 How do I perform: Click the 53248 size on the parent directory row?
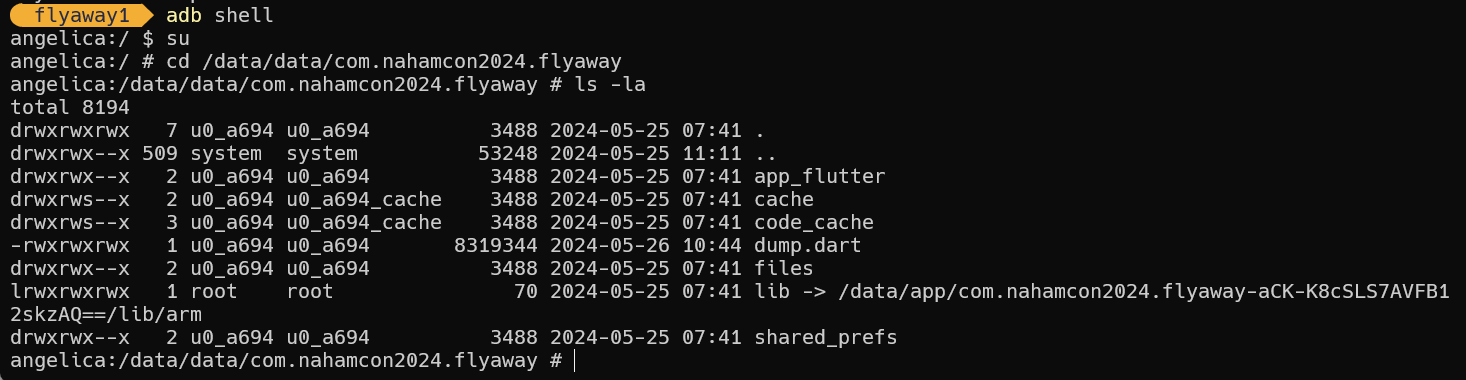[x=508, y=154]
